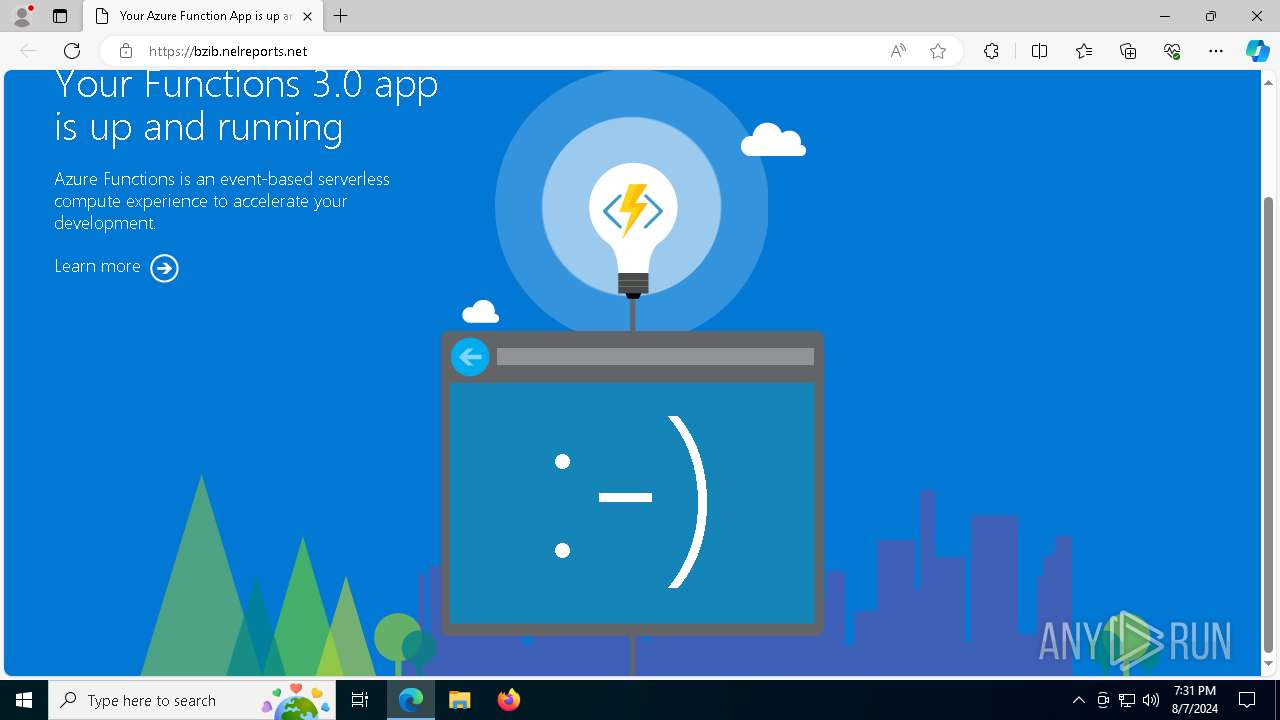1280x720 pixels.
Task: Open Task View on the taskbar
Action: tap(360, 700)
